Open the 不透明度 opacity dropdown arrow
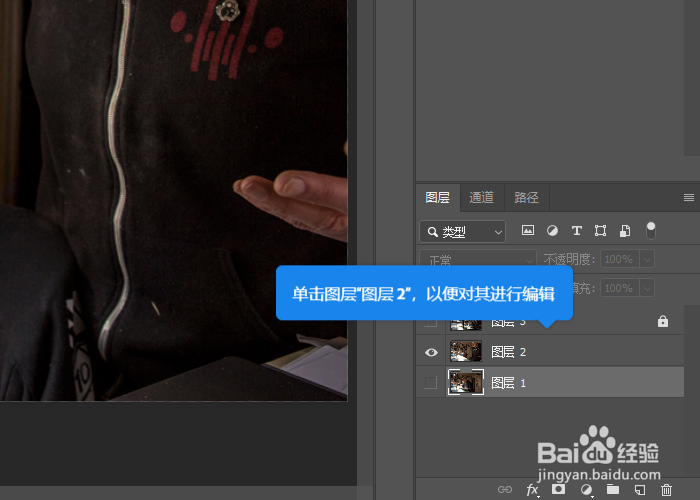 [647, 259]
